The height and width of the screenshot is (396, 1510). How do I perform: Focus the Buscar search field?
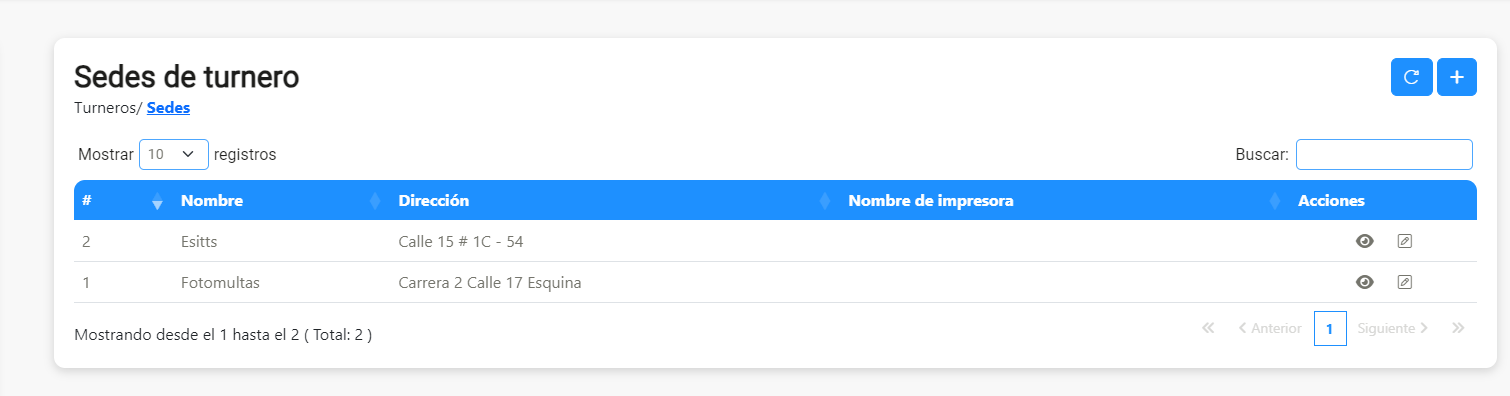point(1384,155)
